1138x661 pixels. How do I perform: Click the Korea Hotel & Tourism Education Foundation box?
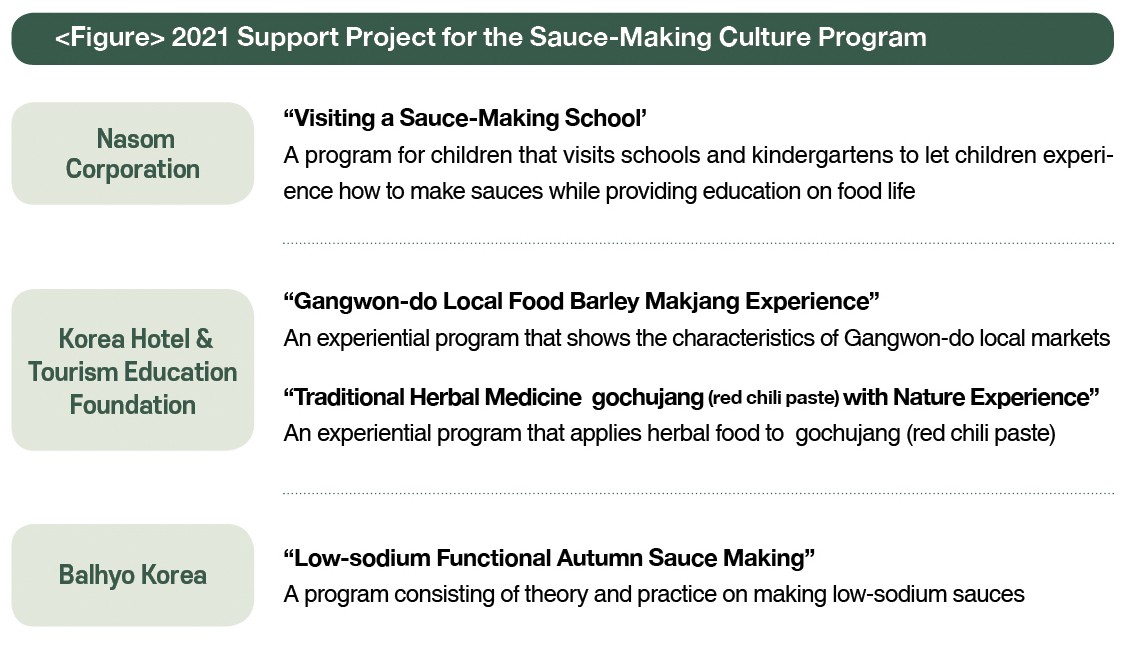coord(133,370)
